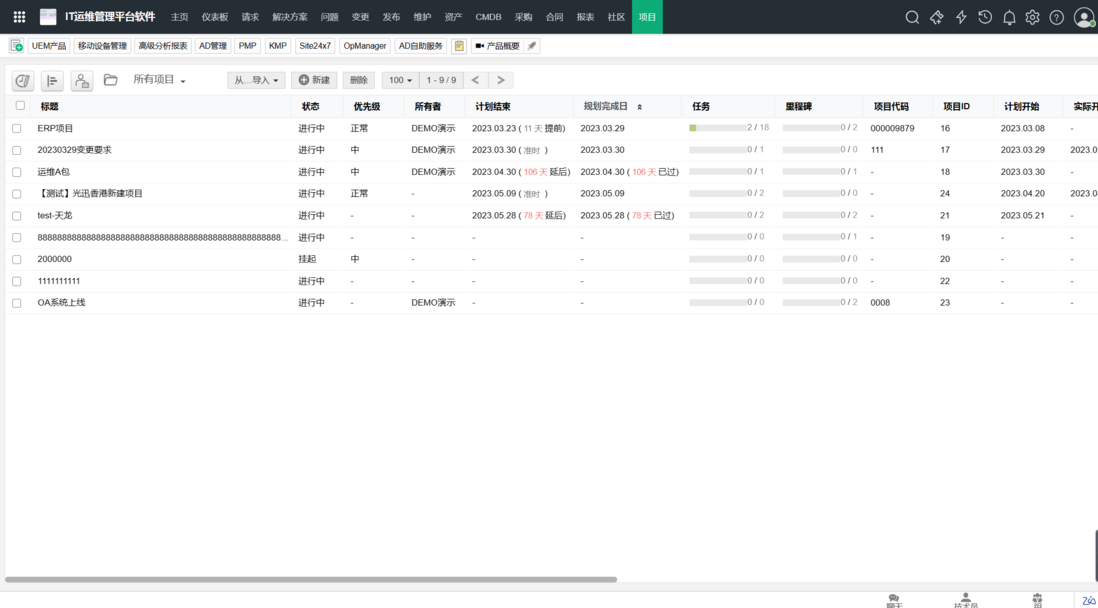The width and height of the screenshot is (1098, 608).
Task: Open the Site24x7 shortcut
Action: click(315, 46)
